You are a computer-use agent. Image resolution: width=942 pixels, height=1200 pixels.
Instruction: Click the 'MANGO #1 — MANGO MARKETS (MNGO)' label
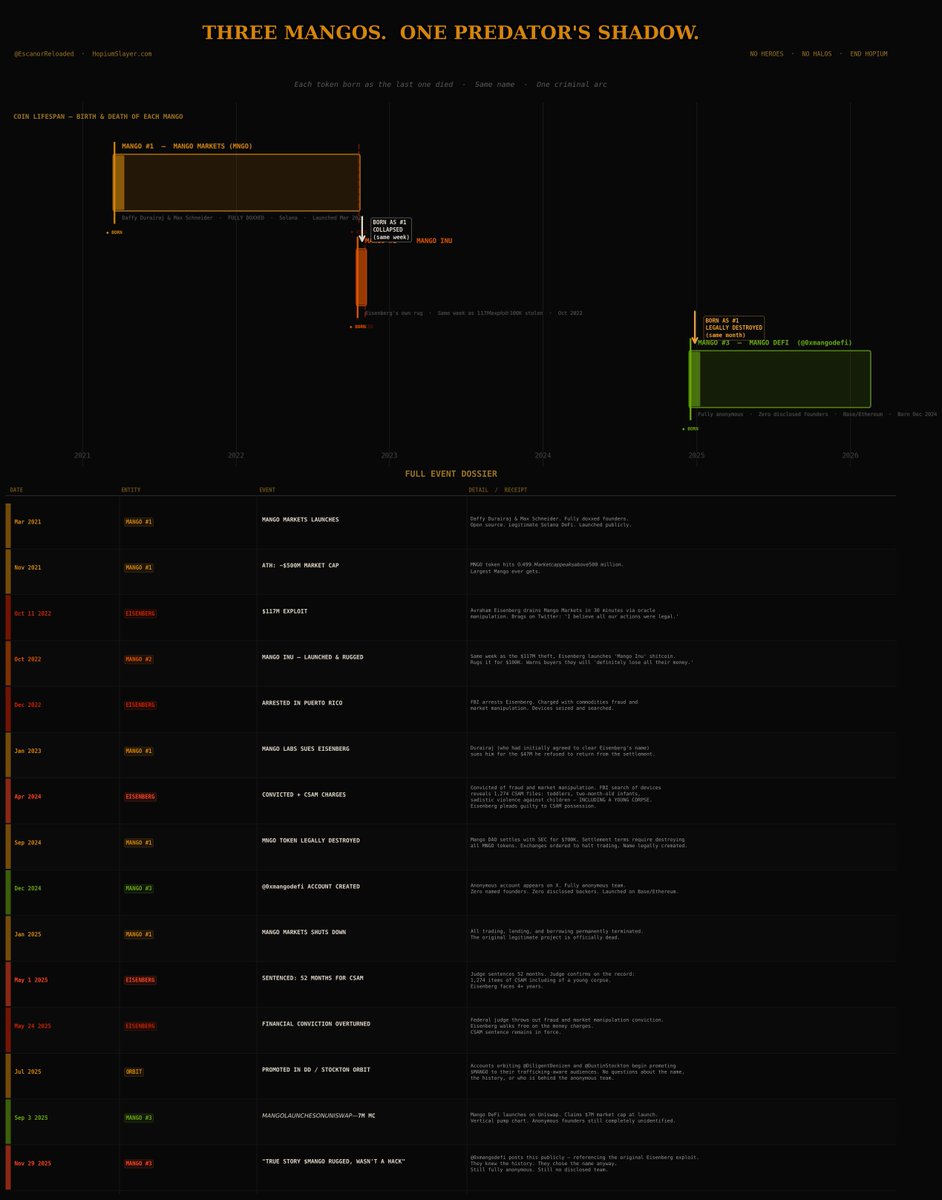pyautogui.click(x=187, y=146)
